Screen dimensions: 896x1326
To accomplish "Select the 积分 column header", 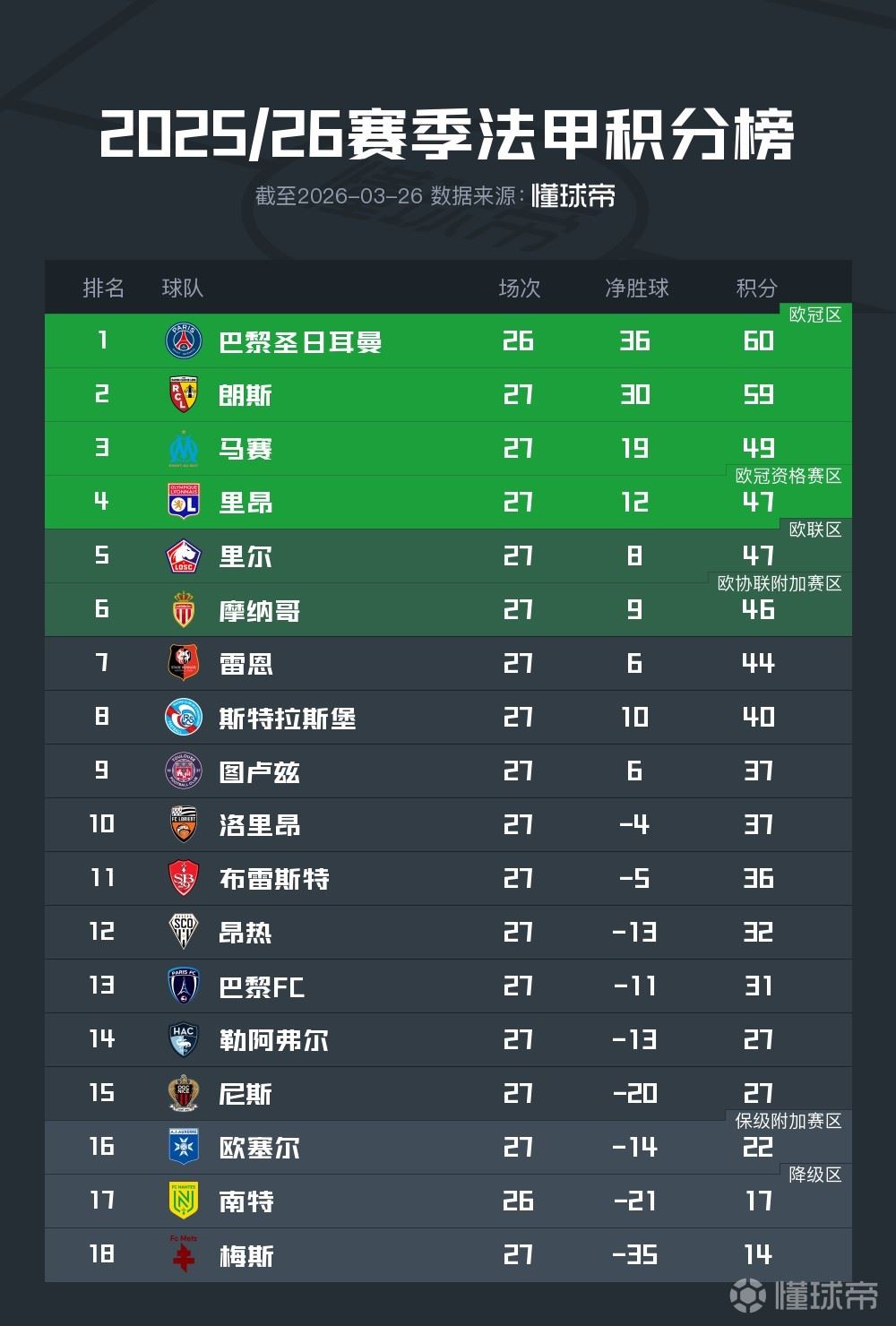I will [x=757, y=288].
